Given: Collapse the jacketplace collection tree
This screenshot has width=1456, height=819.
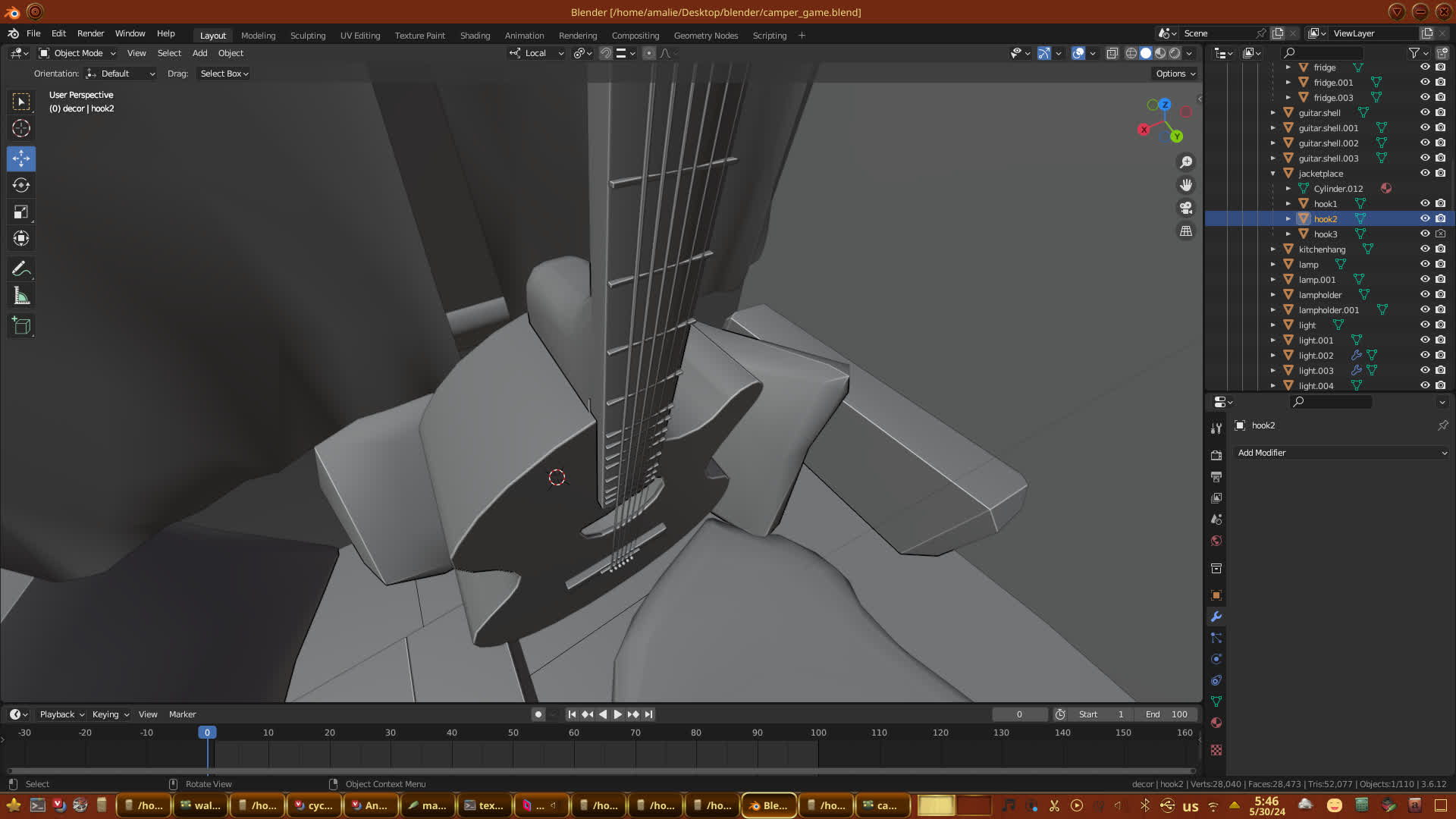Looking at the screenshot, I should 1273,174.
